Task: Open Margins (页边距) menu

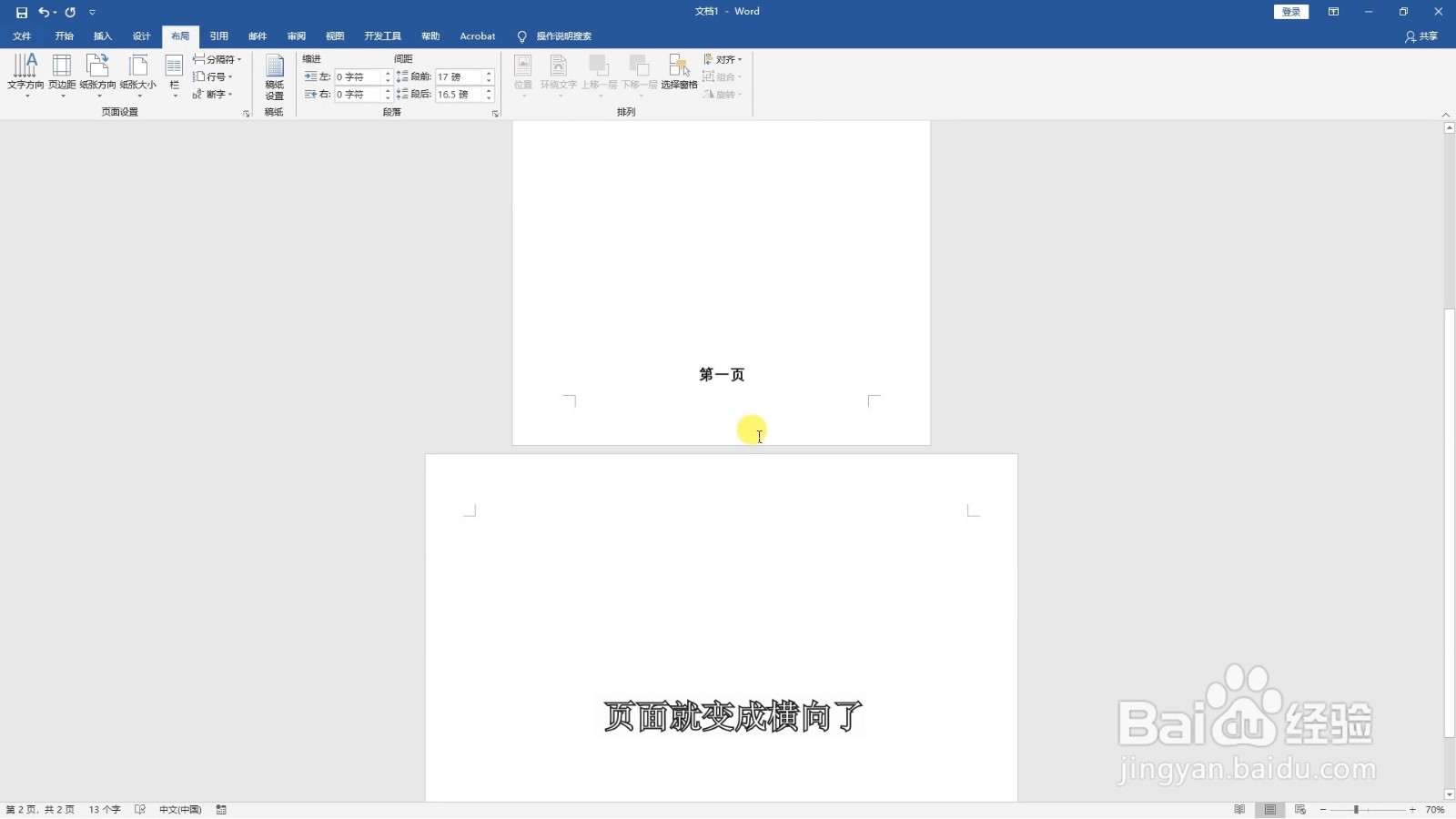Action: (62, 76)
